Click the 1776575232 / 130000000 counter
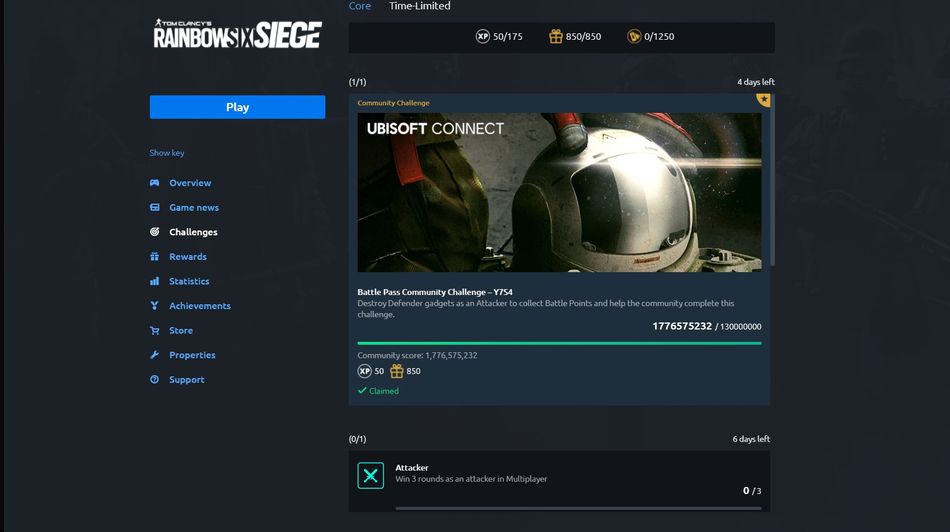The height and width of the screenshot is (532, 950). 706,326
